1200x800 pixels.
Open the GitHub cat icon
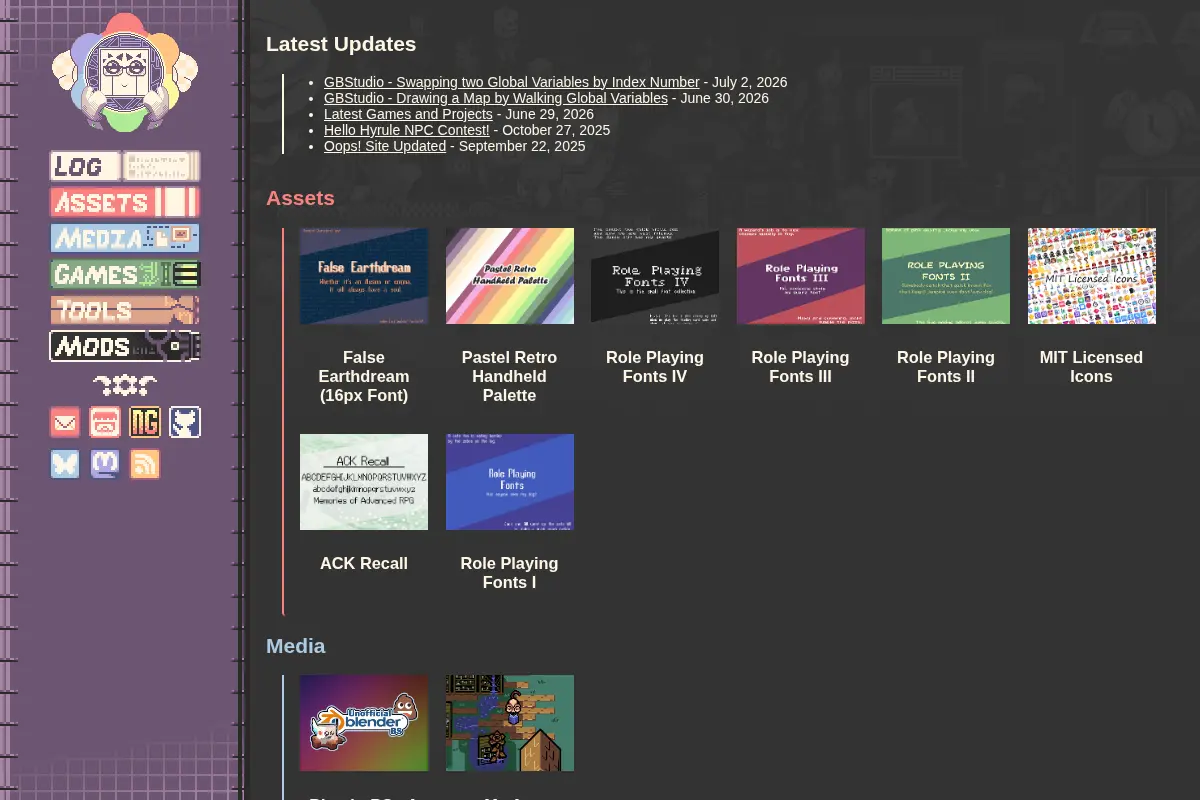click(185, 422)
